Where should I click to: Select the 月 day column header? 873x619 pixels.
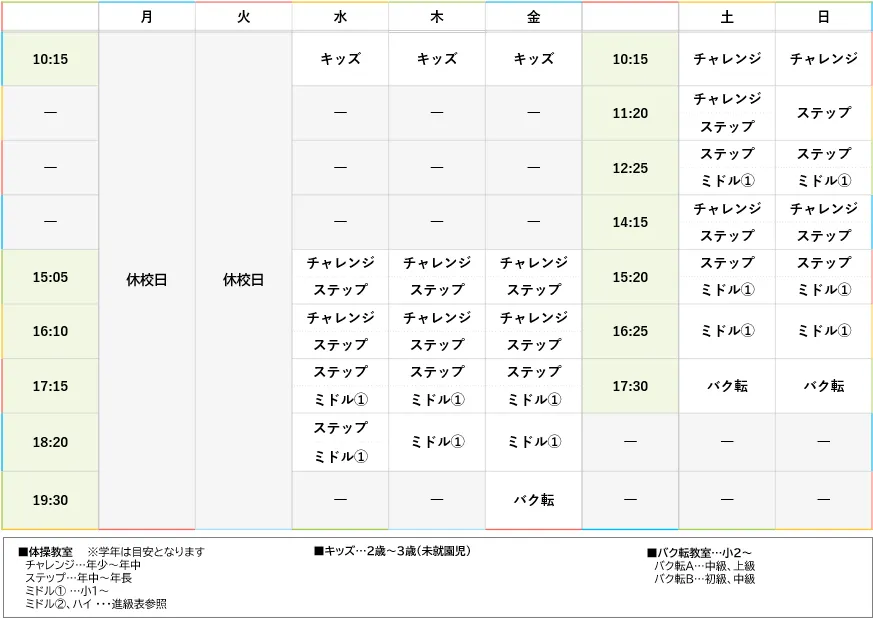145,16
